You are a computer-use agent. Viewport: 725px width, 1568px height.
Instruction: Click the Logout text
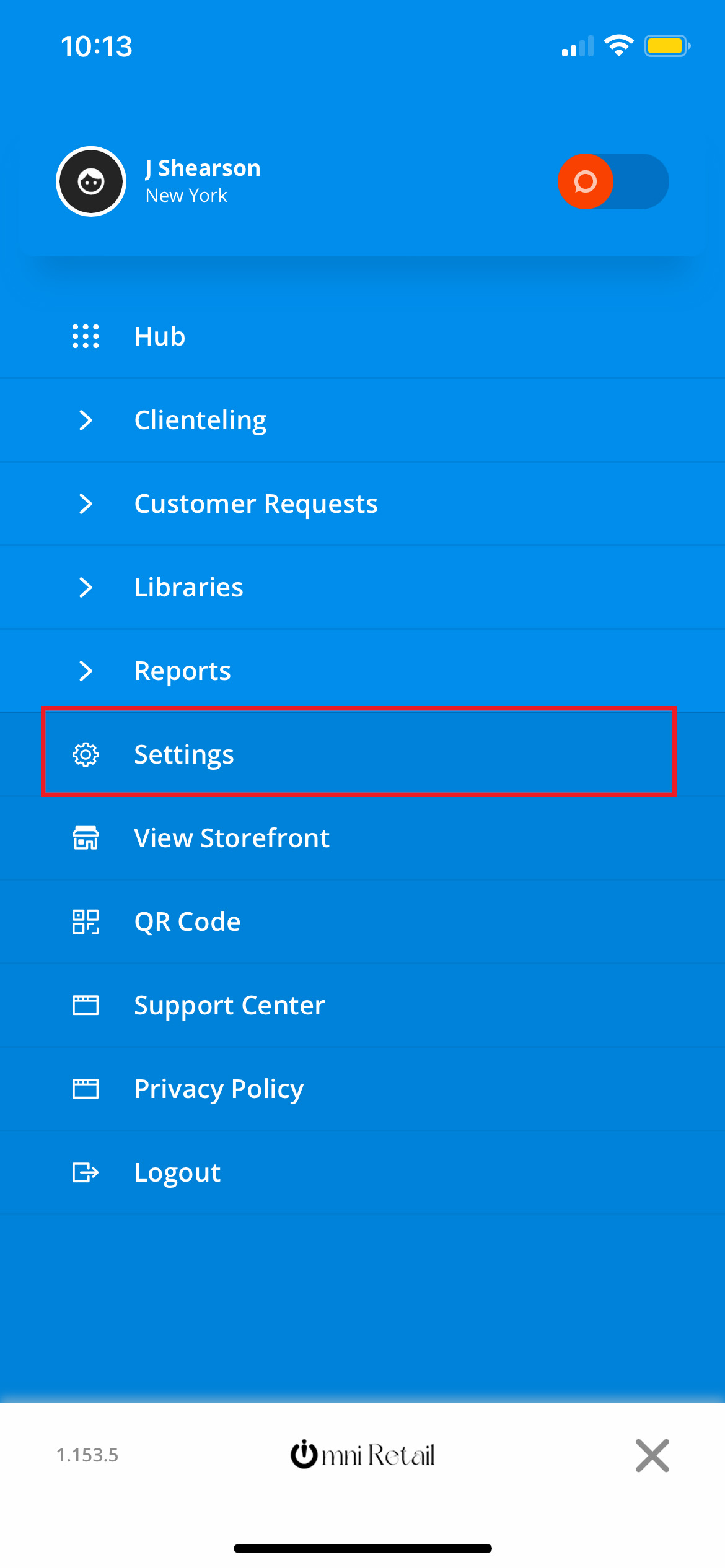click(177, 1173)
